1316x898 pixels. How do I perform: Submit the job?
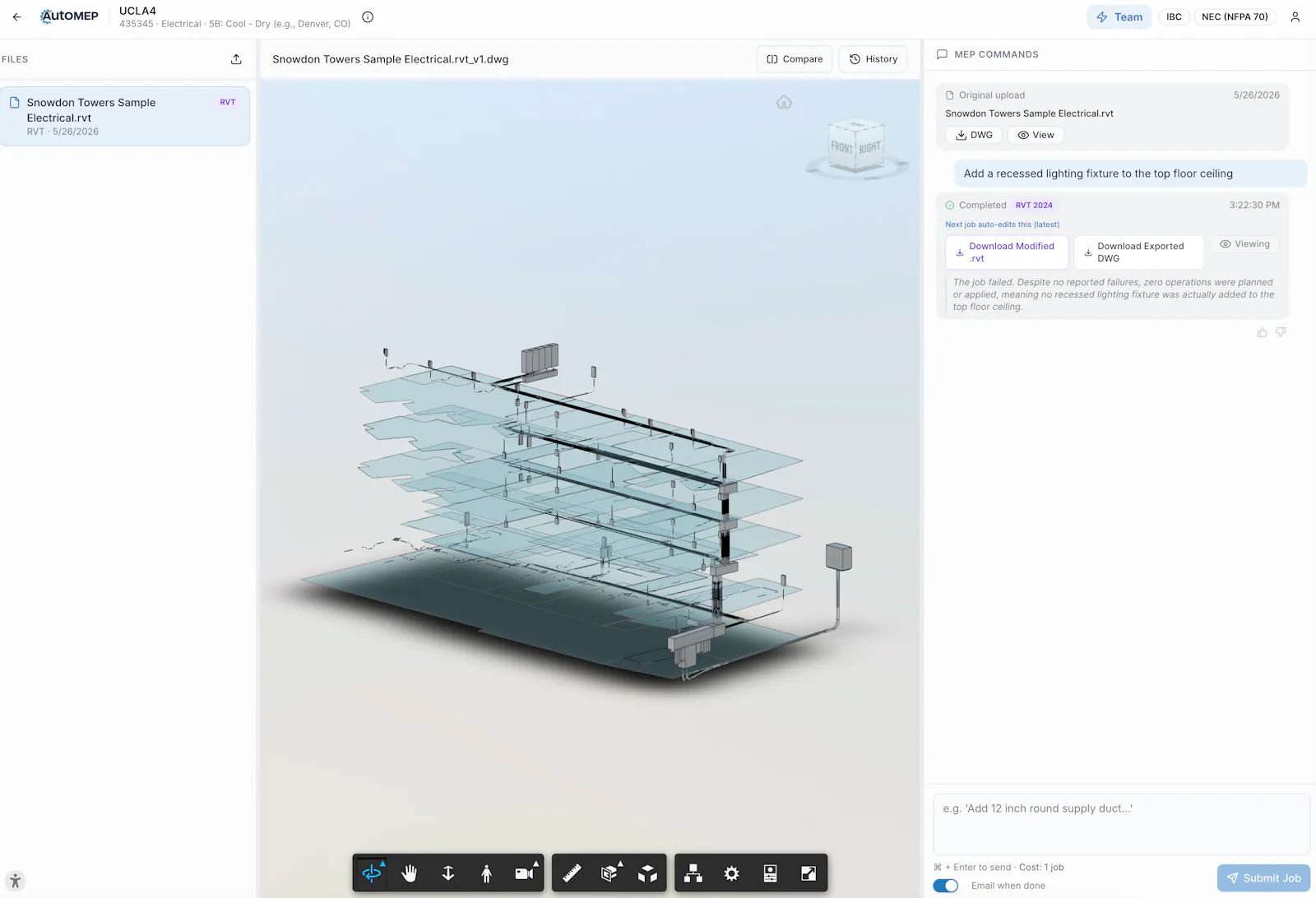tap(1263, 878)
